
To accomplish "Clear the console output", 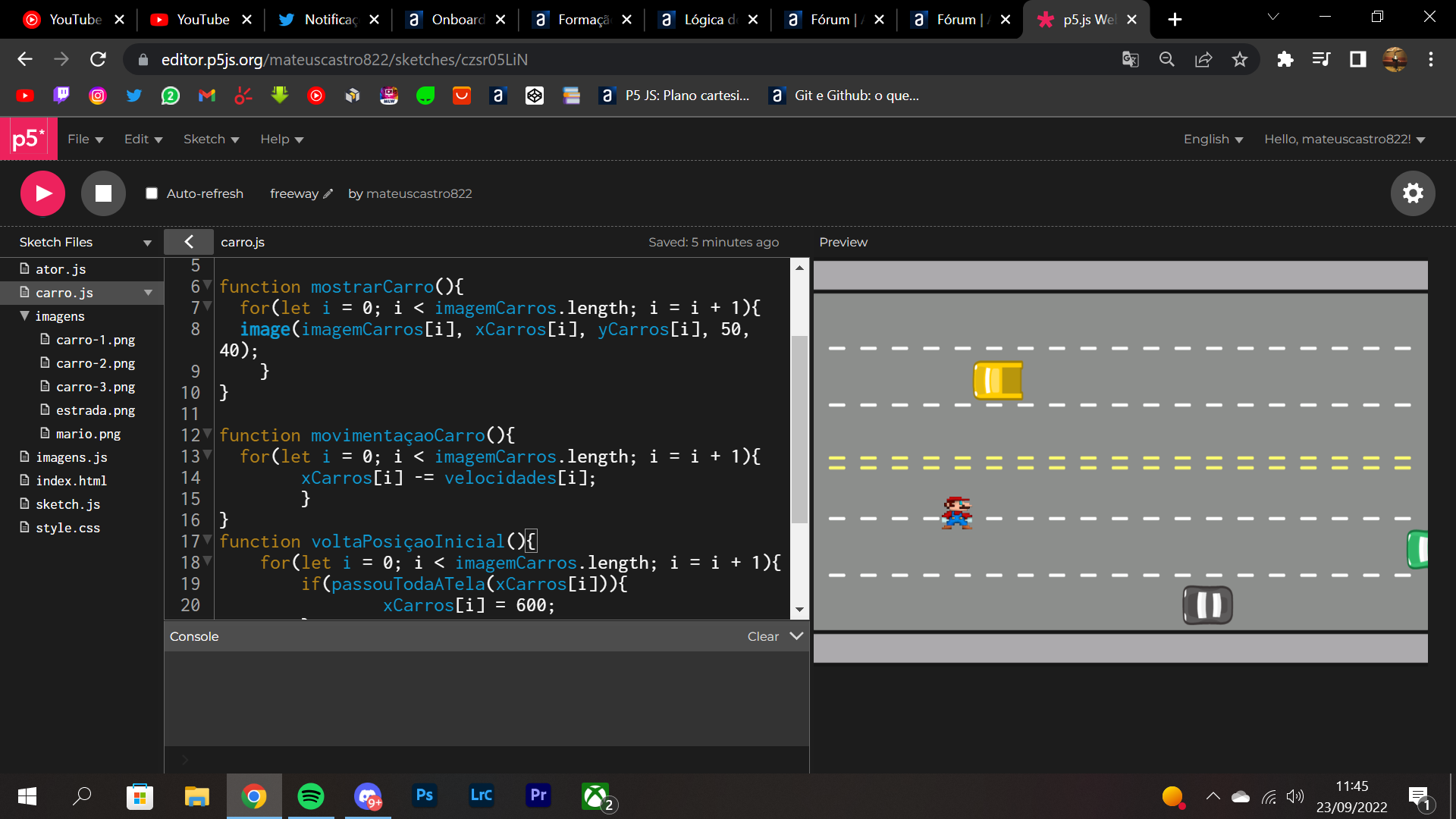I will click(763, 636).
